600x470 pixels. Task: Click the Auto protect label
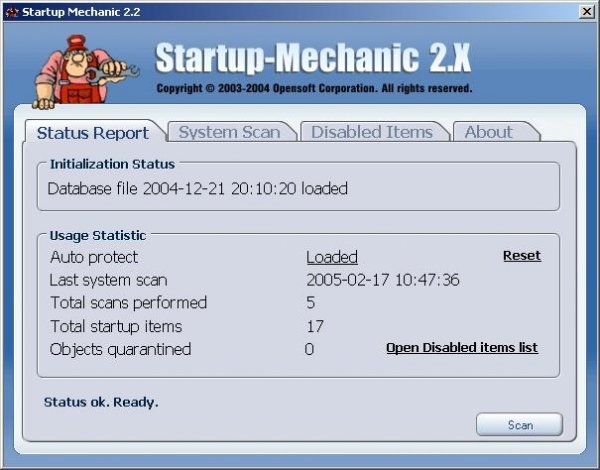click(94, 257)
